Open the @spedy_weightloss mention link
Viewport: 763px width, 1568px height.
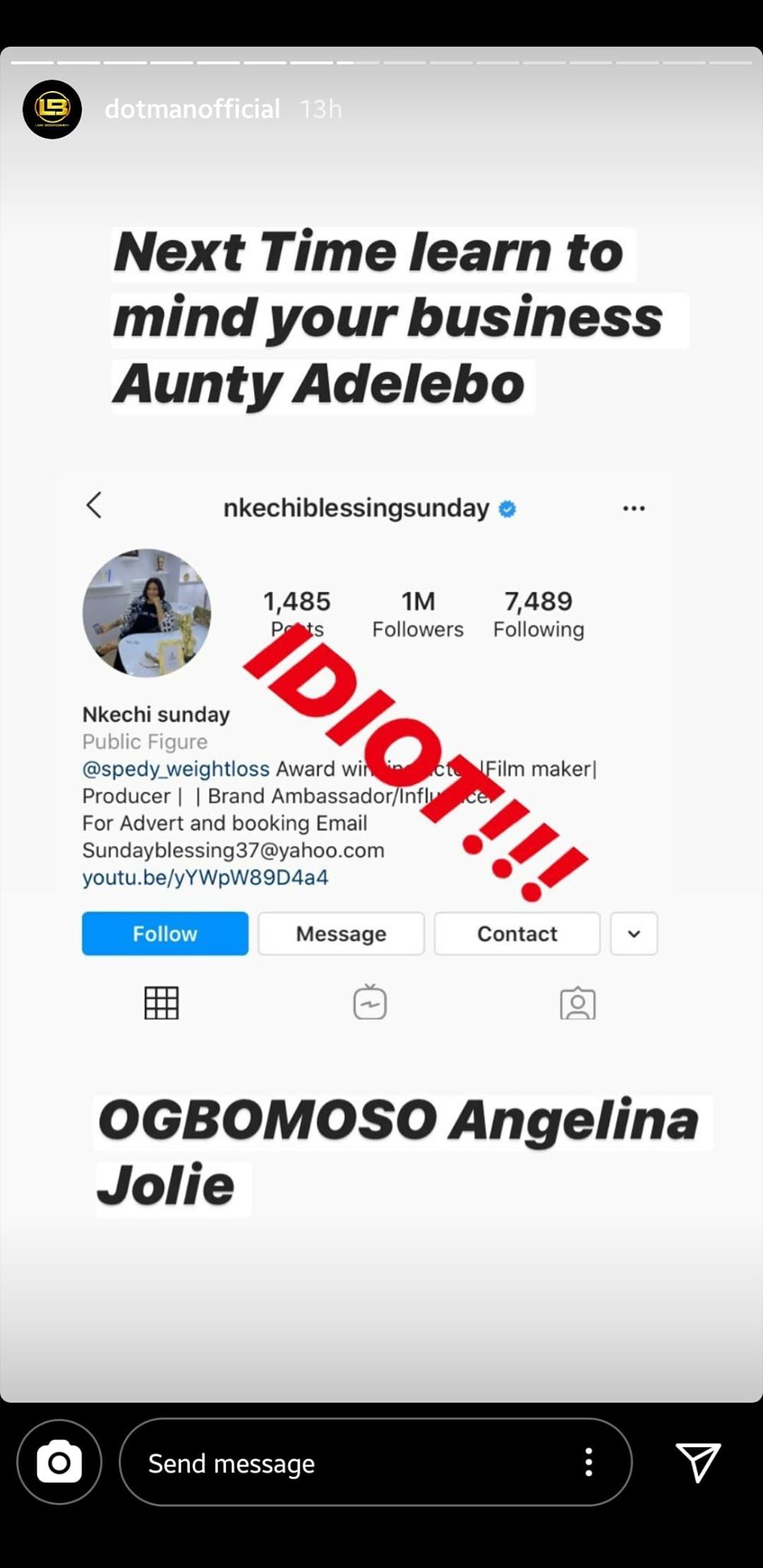[175, 769]
